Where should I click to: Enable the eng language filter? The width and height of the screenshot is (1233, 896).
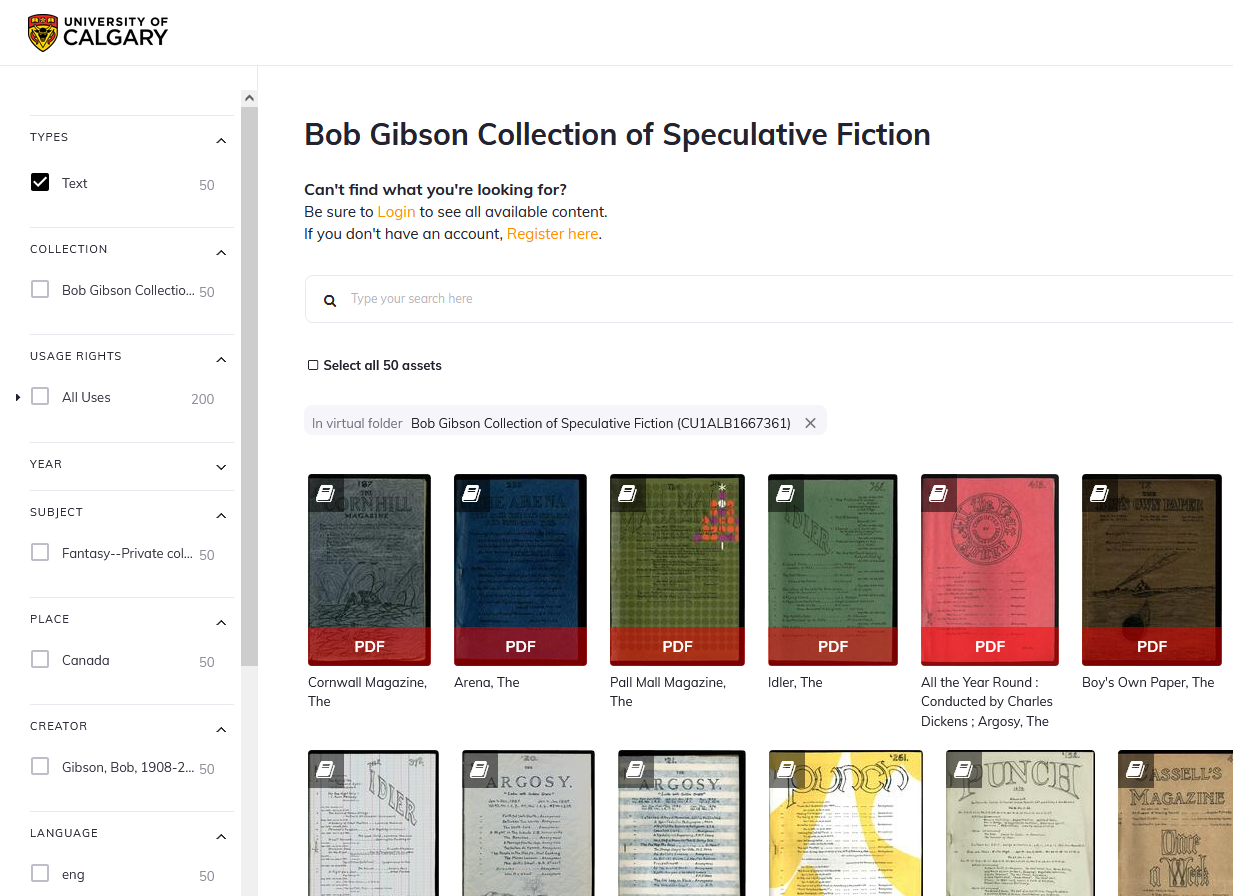[40, 874]
